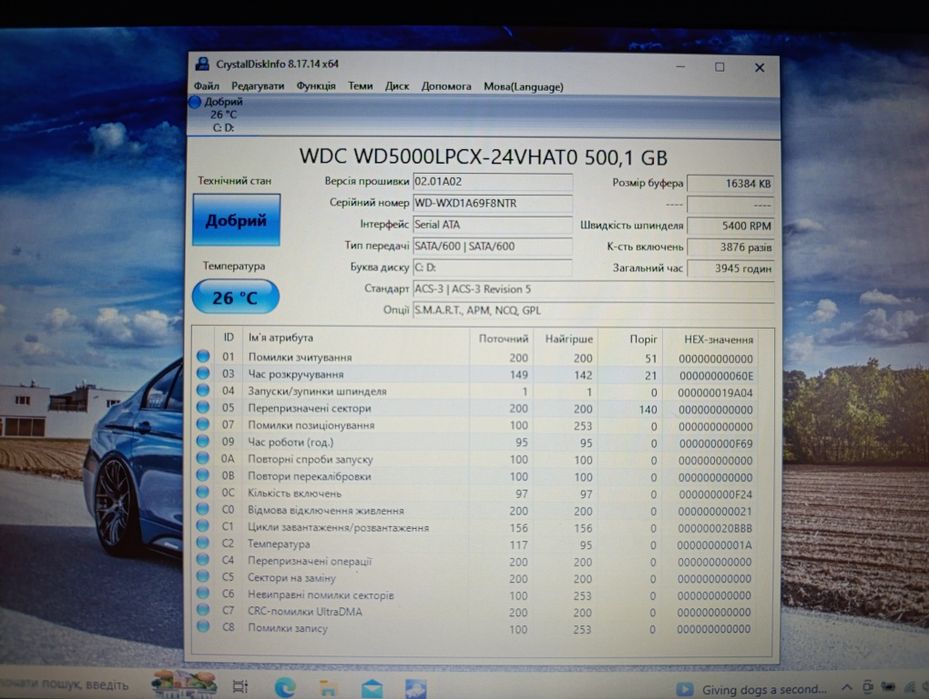
Task: Open Task View from the taskbar
Action: (x=240, y=687)
